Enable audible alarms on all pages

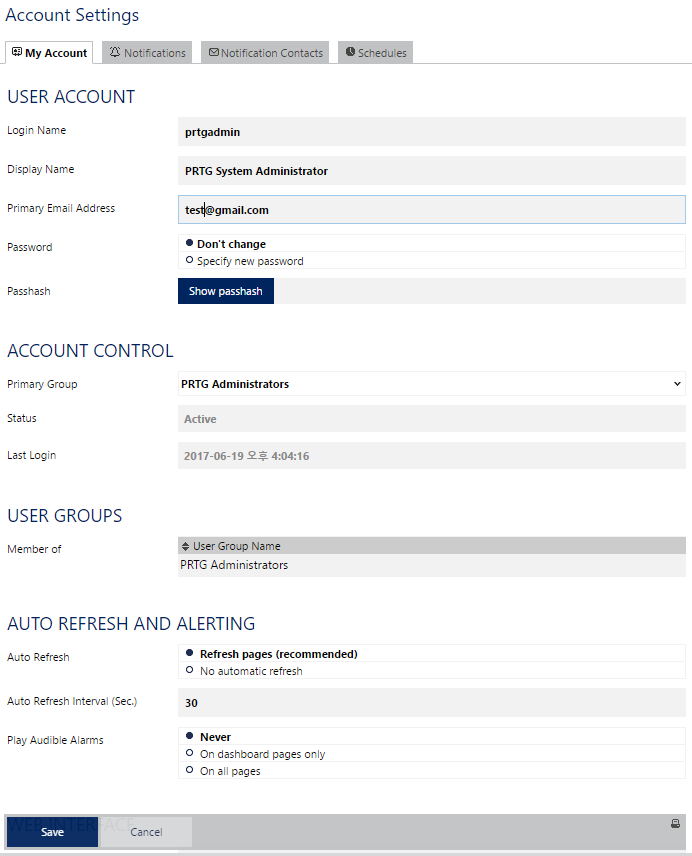[x=189, y=770]
